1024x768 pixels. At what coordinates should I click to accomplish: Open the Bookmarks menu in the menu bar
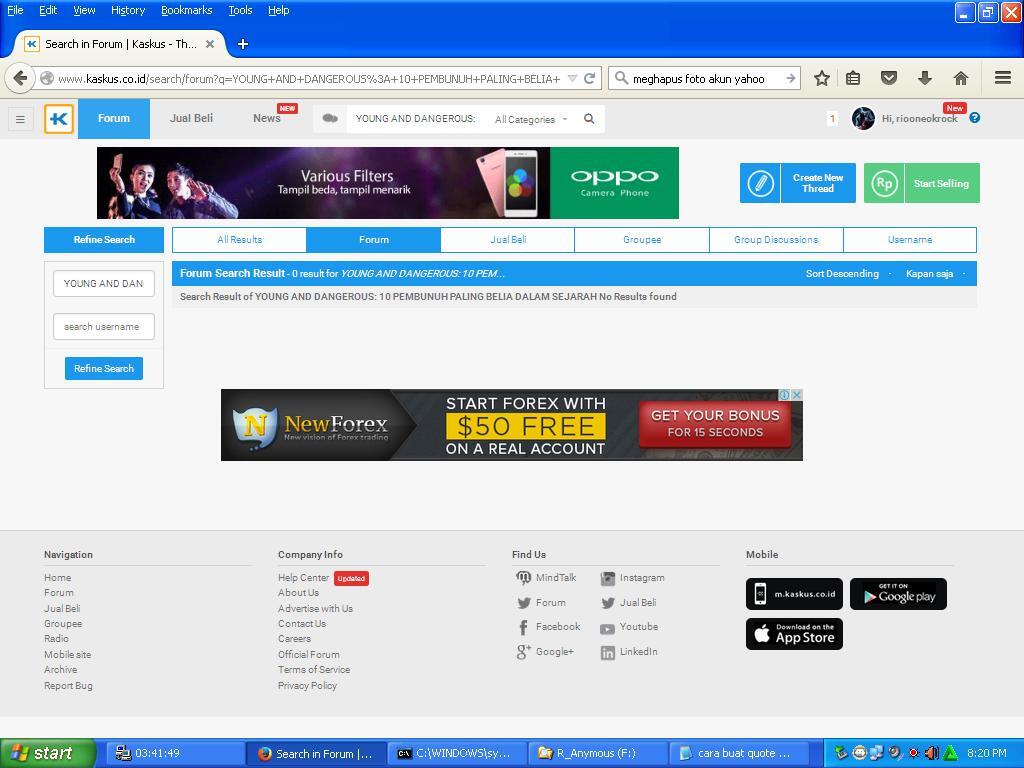coord(187,10)
